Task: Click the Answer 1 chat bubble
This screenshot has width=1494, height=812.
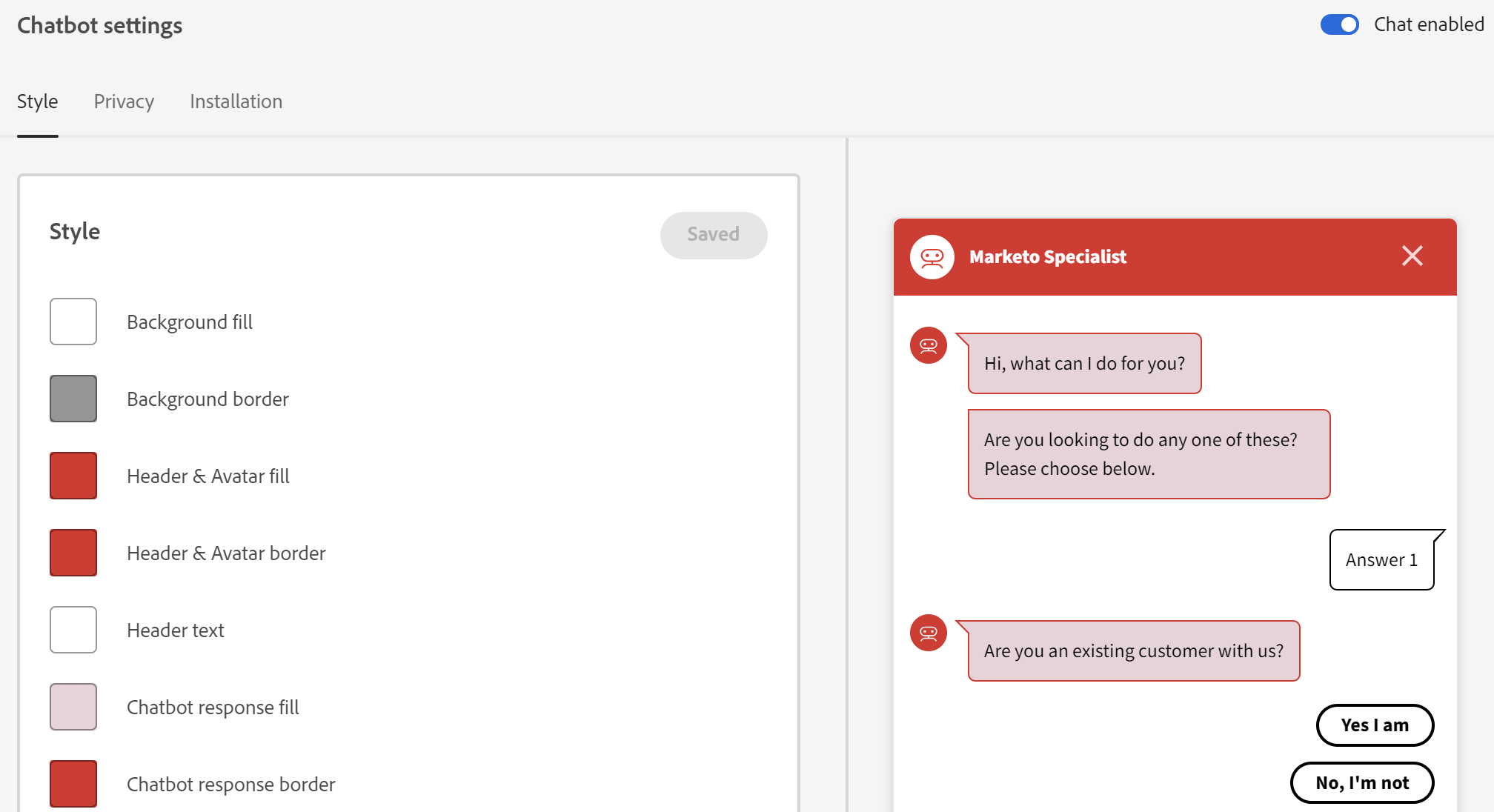Action: [1381, 560]
